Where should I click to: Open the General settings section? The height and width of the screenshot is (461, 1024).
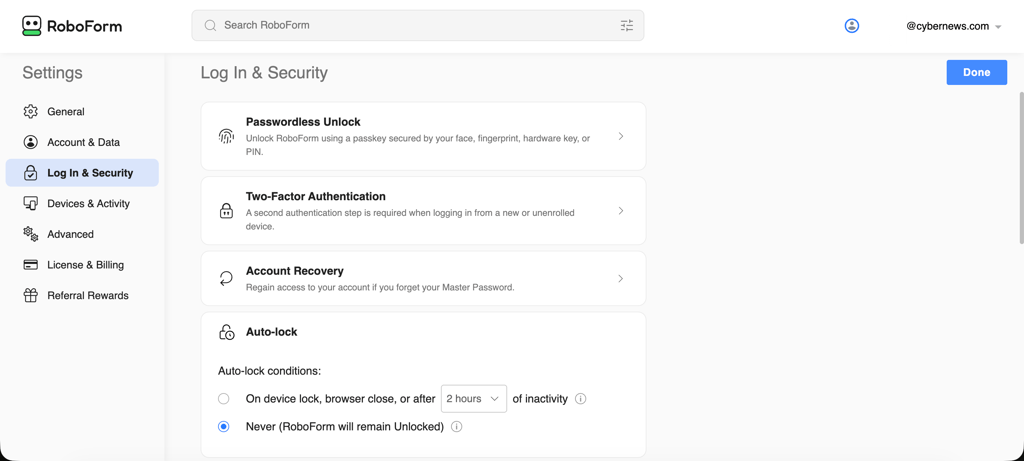coord(82,112)
